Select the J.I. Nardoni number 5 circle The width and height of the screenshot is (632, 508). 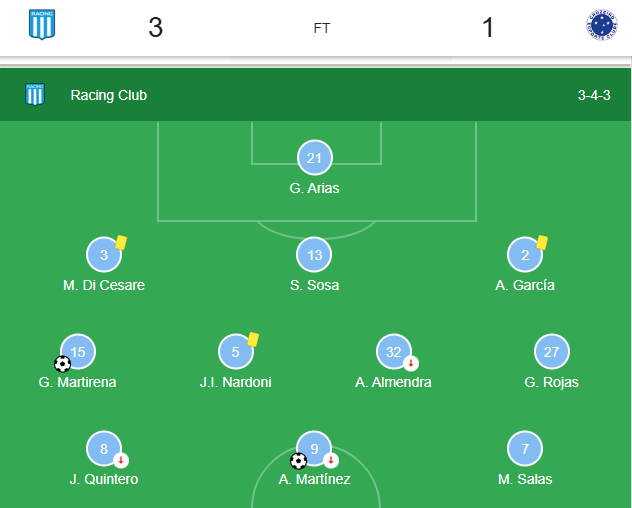236,352
